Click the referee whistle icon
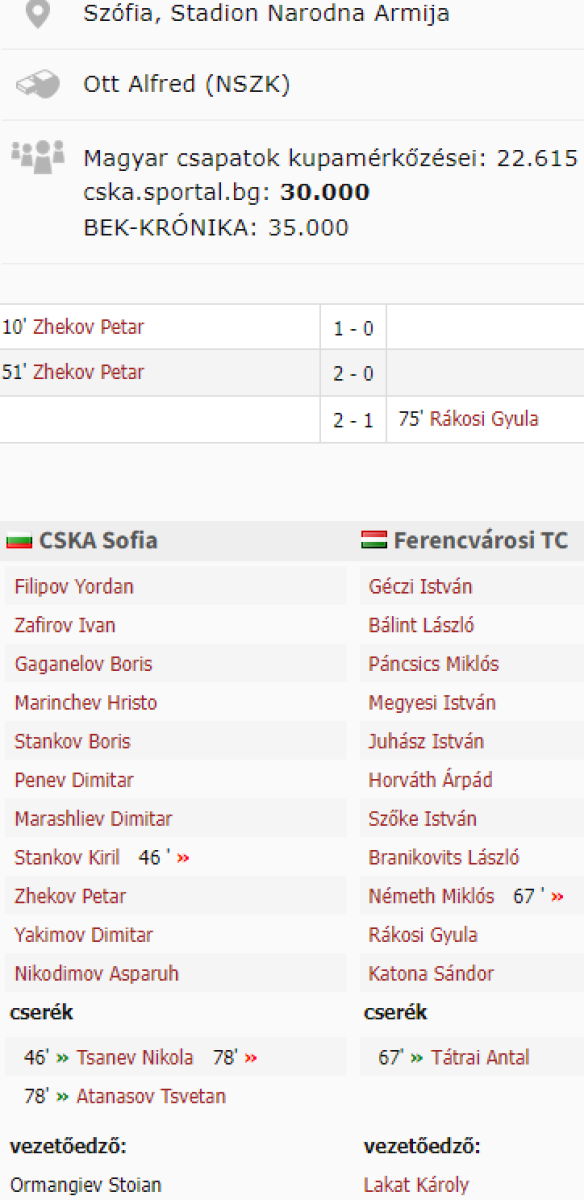 [38, 85]
